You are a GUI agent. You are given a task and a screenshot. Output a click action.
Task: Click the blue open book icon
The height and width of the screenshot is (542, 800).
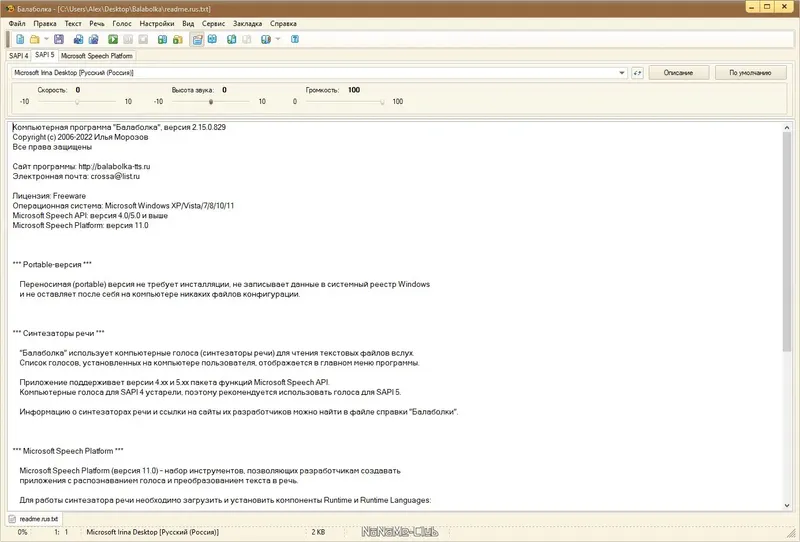point(212,39)
